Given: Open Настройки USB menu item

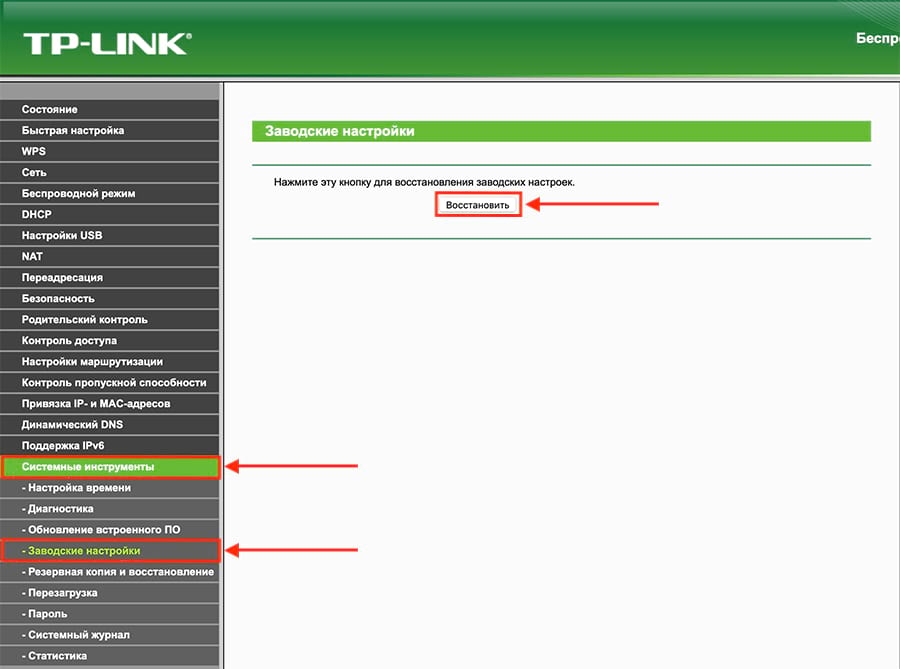Looking at the screenshot, I should coord(110,235).
